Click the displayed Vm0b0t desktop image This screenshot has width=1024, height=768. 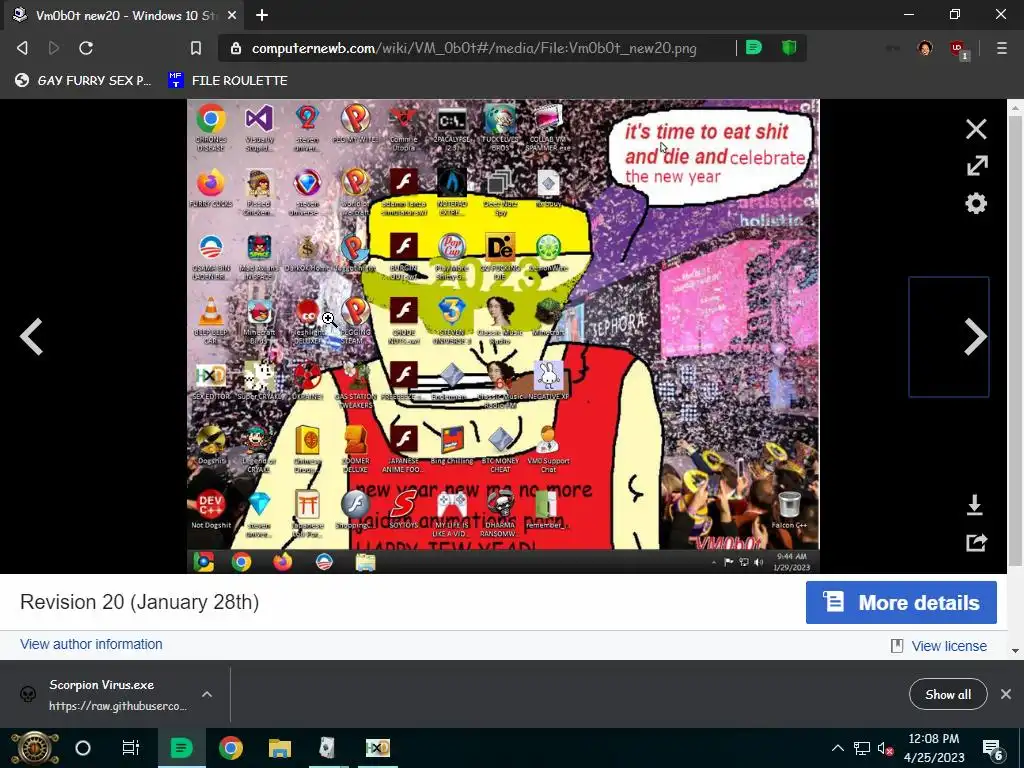pos(503,336)
